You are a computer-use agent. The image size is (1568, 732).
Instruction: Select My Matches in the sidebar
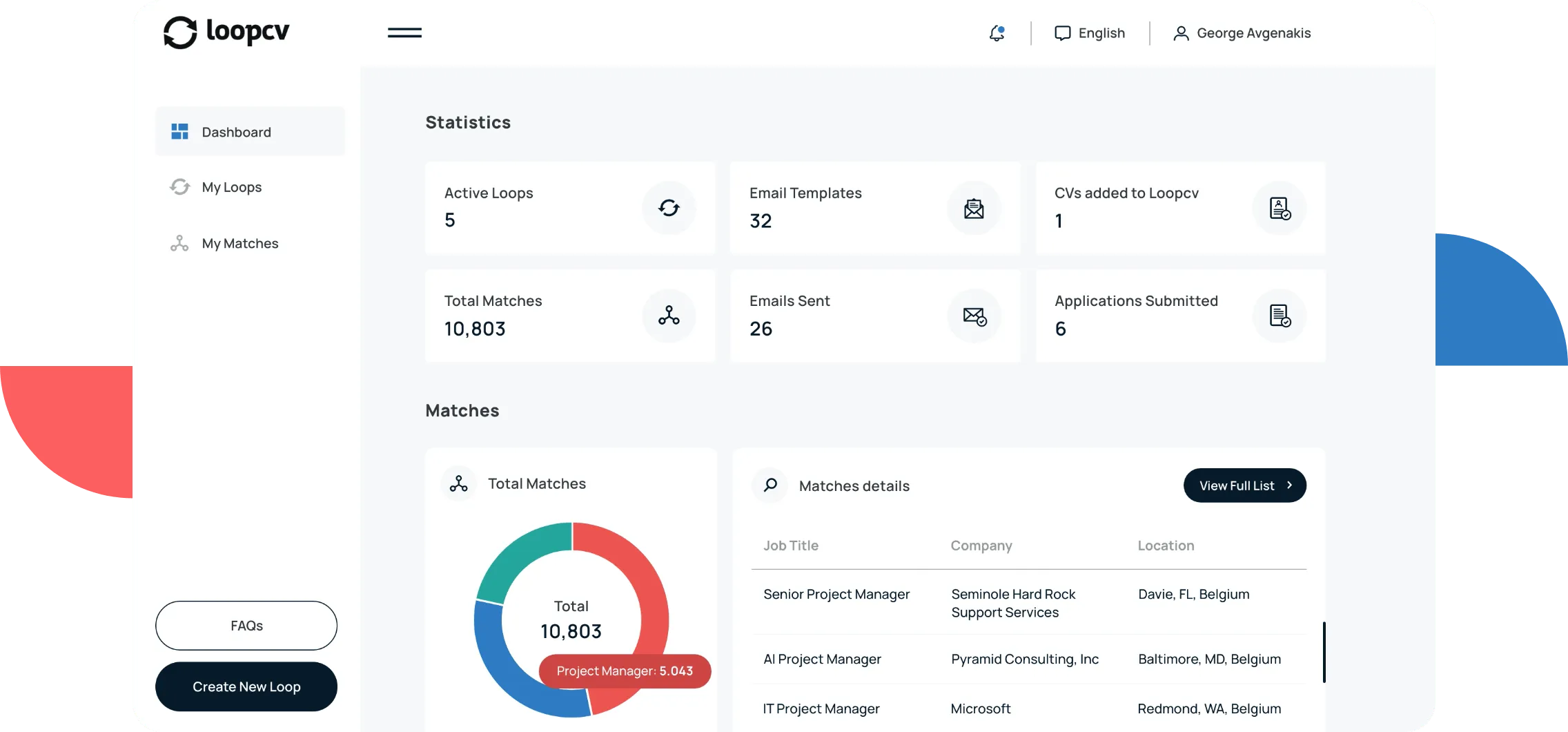239,243
